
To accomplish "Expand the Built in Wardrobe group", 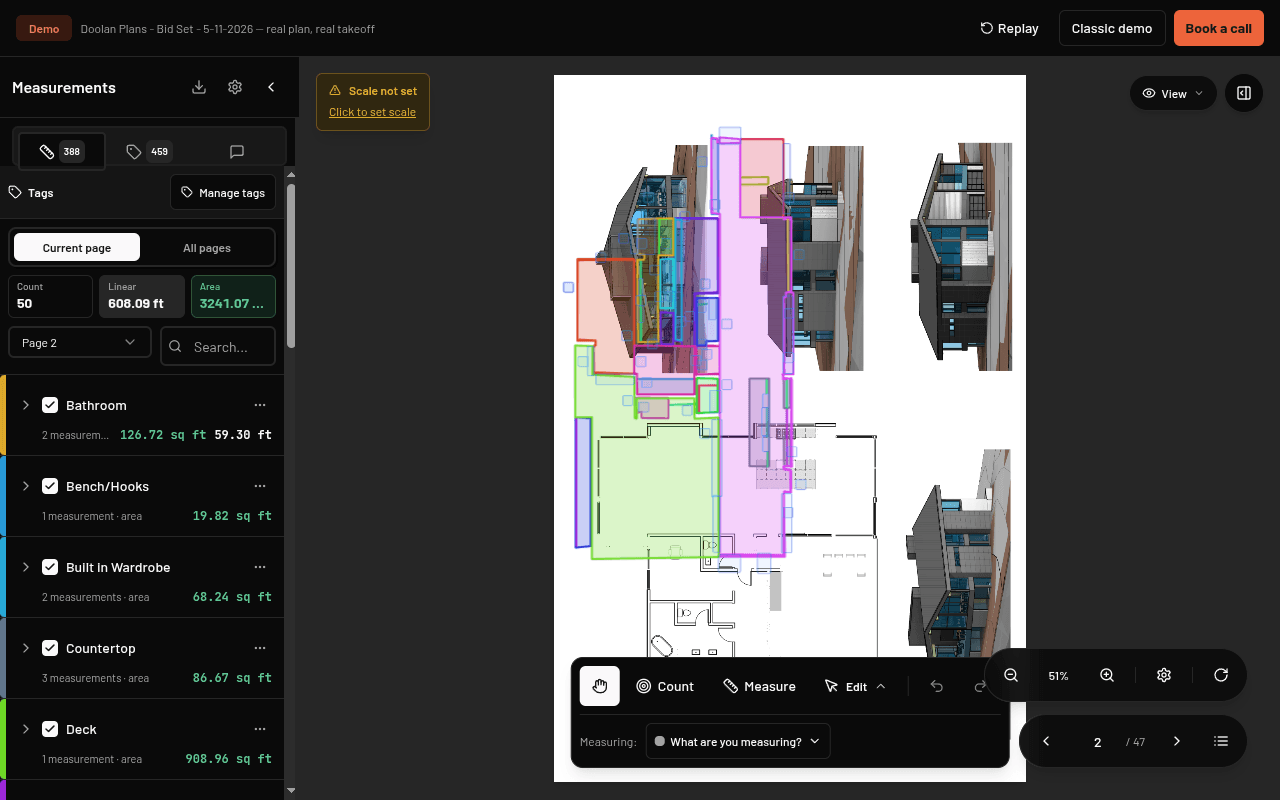I will pyautogui.click(x=26, y=567).
